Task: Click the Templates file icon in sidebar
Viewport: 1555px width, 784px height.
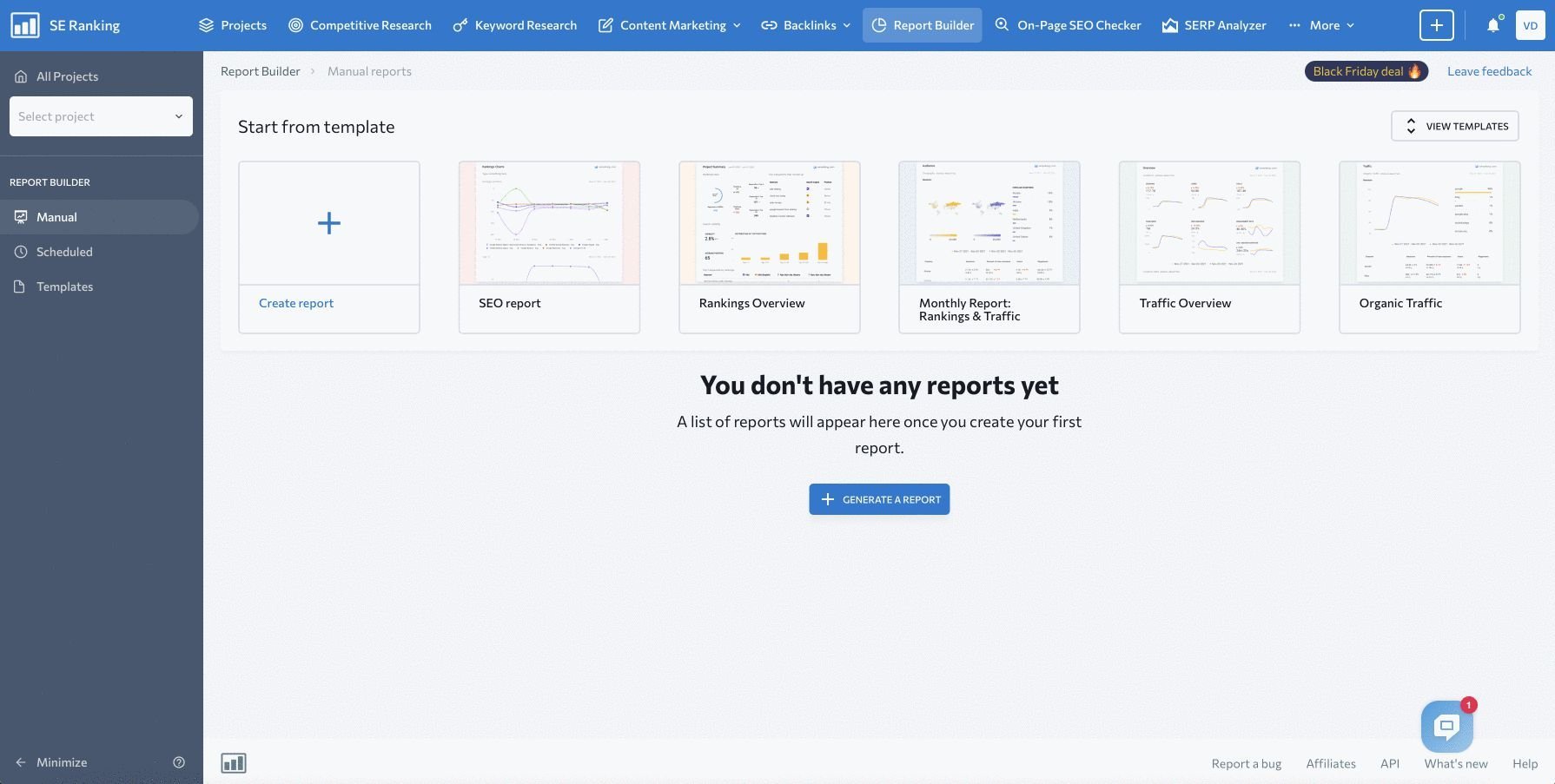Action: pos(20,287)
